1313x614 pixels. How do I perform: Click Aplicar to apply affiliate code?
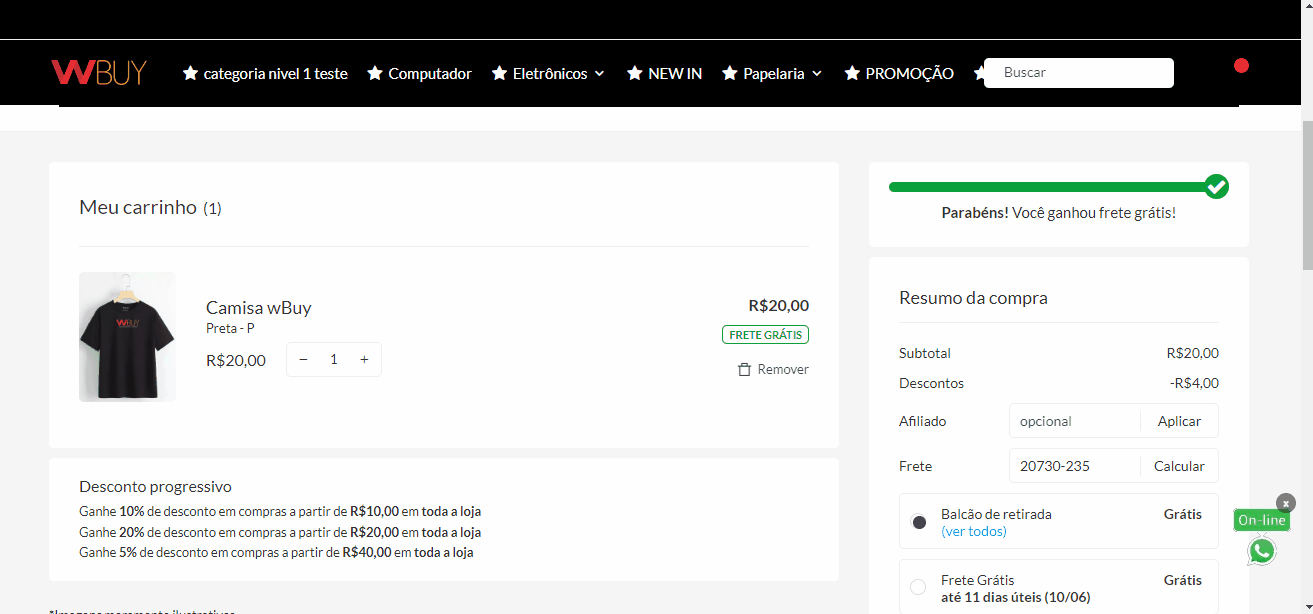tap(1179, 421)
